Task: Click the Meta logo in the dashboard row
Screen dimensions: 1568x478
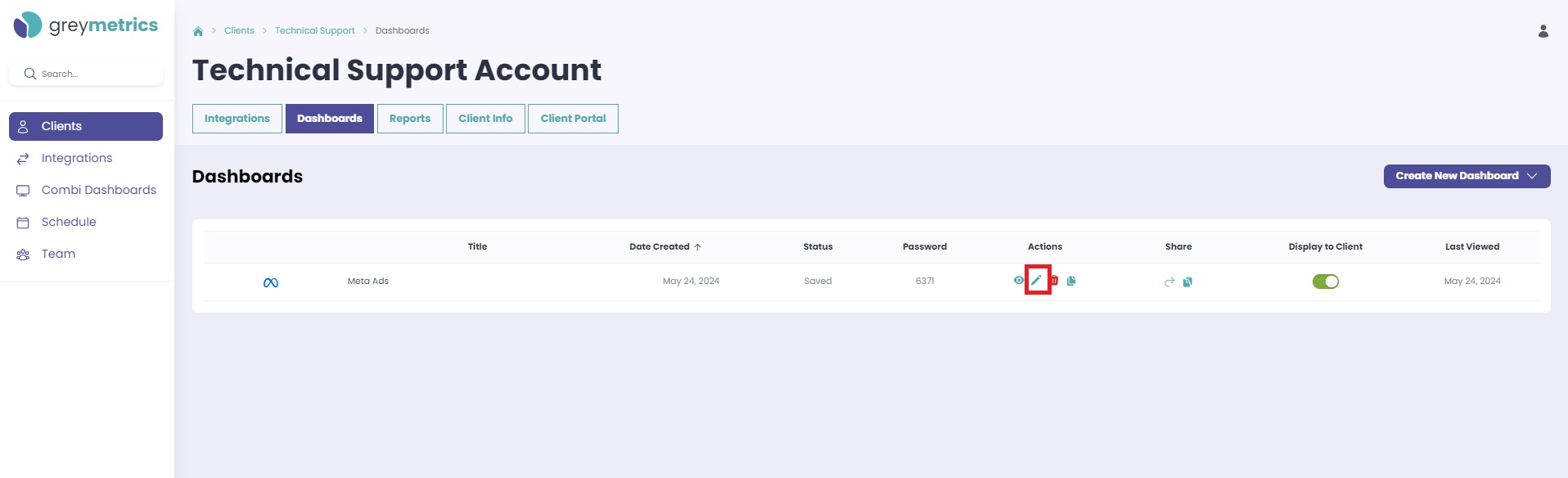Action: click(271, 282)
